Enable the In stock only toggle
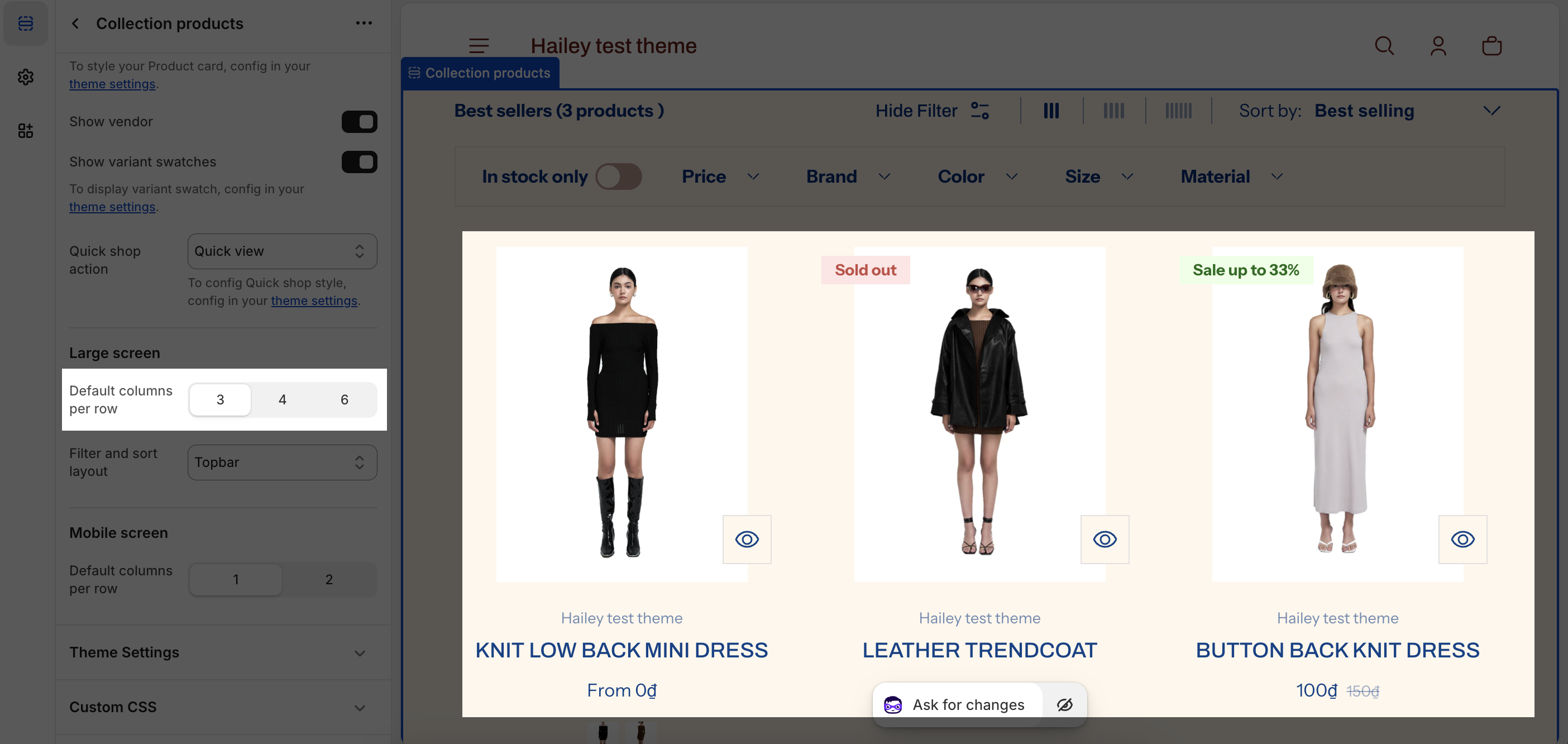Image resolution: width=1568 pixels, height=744 pixels. pyautogui.click(x=618, y=177)
